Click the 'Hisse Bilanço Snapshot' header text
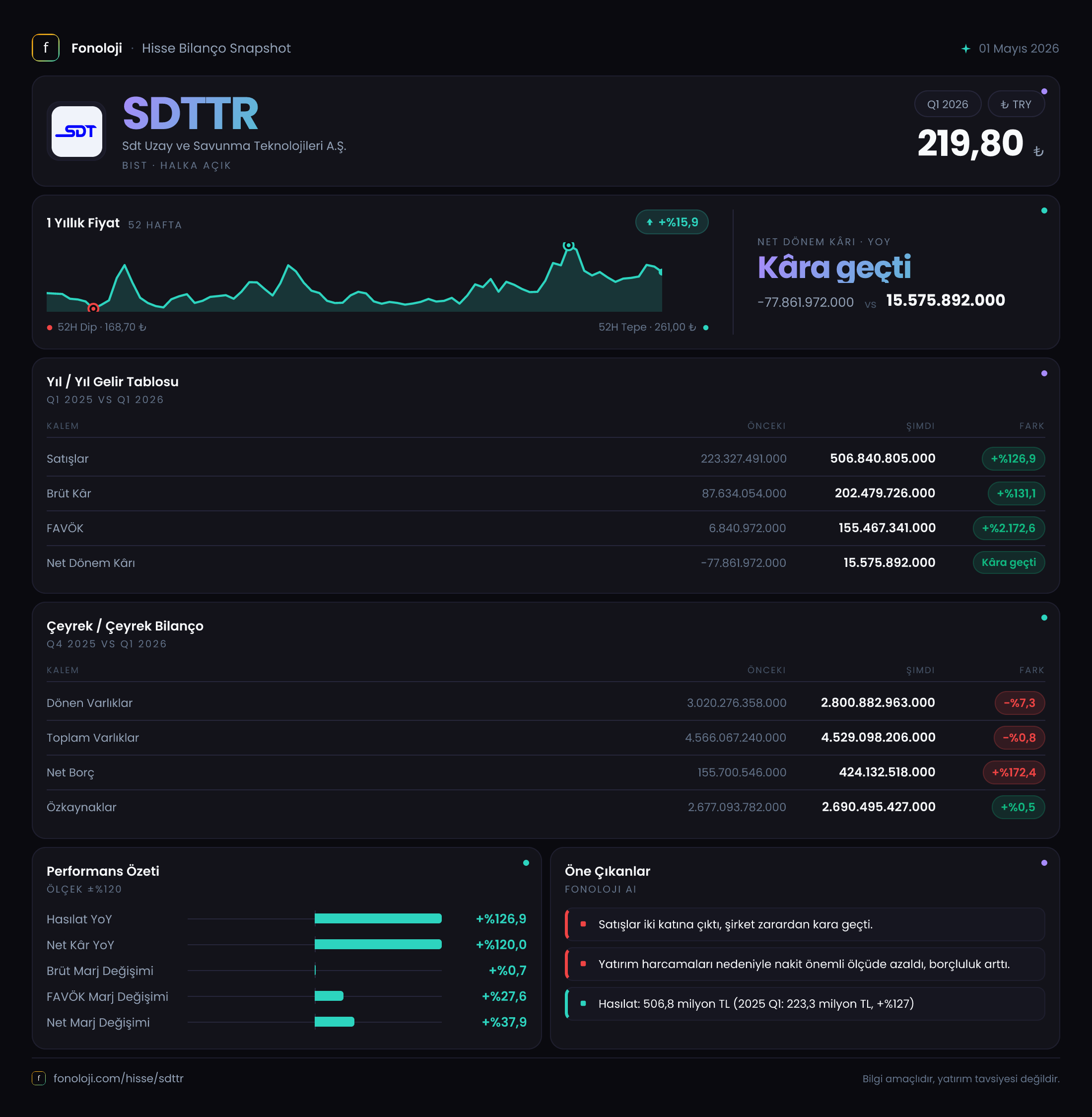The width and height of the screenshot is (1092, 1117). tap(216, 48)
